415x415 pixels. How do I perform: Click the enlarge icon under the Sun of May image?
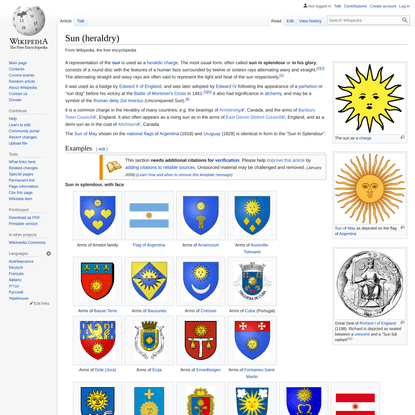pos(402,227)
